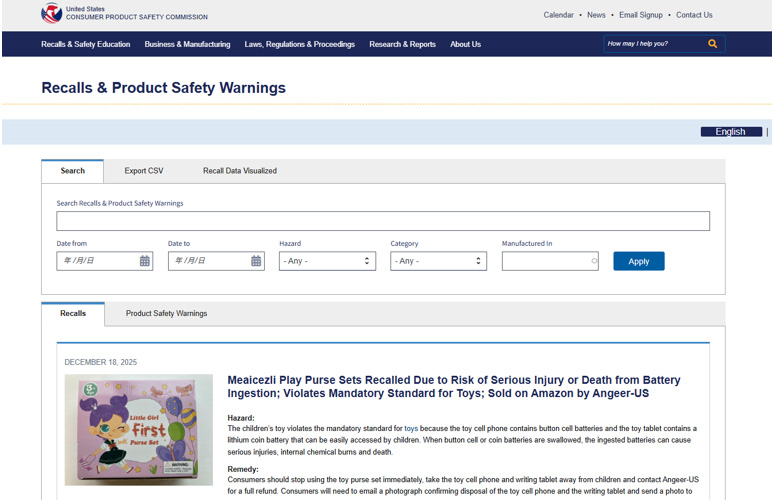The height and width of the screenshot is (504, 772).
Task: Expand the Hazard dropdown
Action: coord(327,261)
